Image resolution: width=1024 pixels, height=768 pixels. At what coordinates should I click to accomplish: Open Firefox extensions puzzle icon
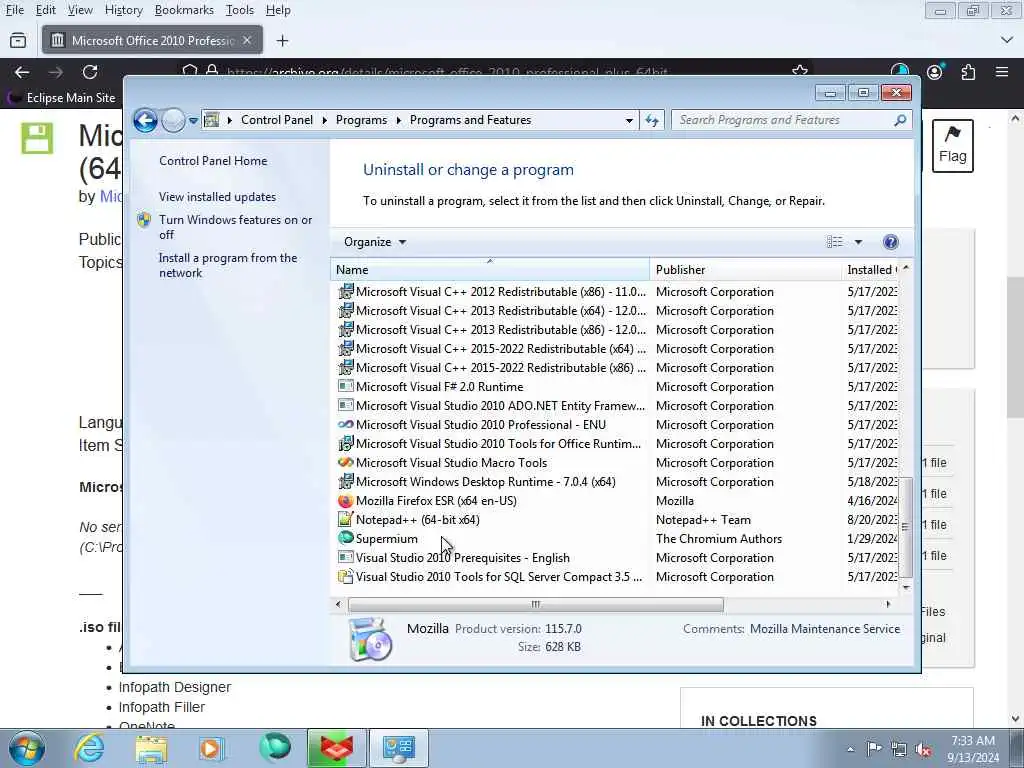968,72
